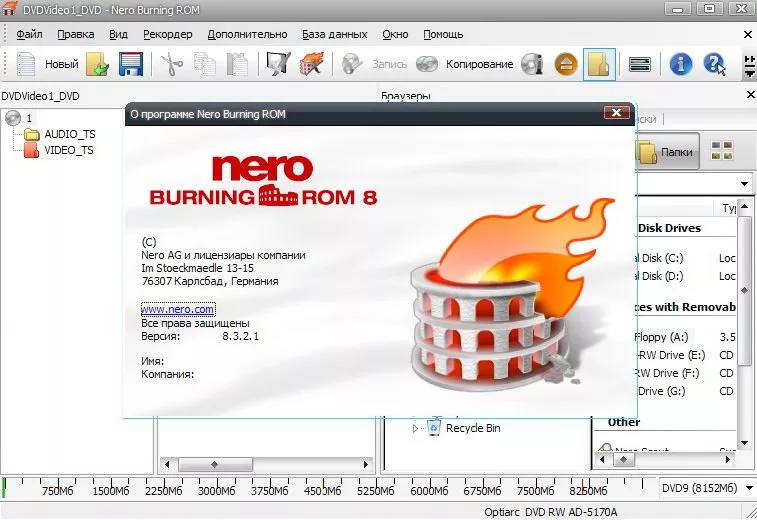Select the Disk (D:) entry
Image resolution: width=757 pixels, height=520 pixels.
tap(661, 276)
